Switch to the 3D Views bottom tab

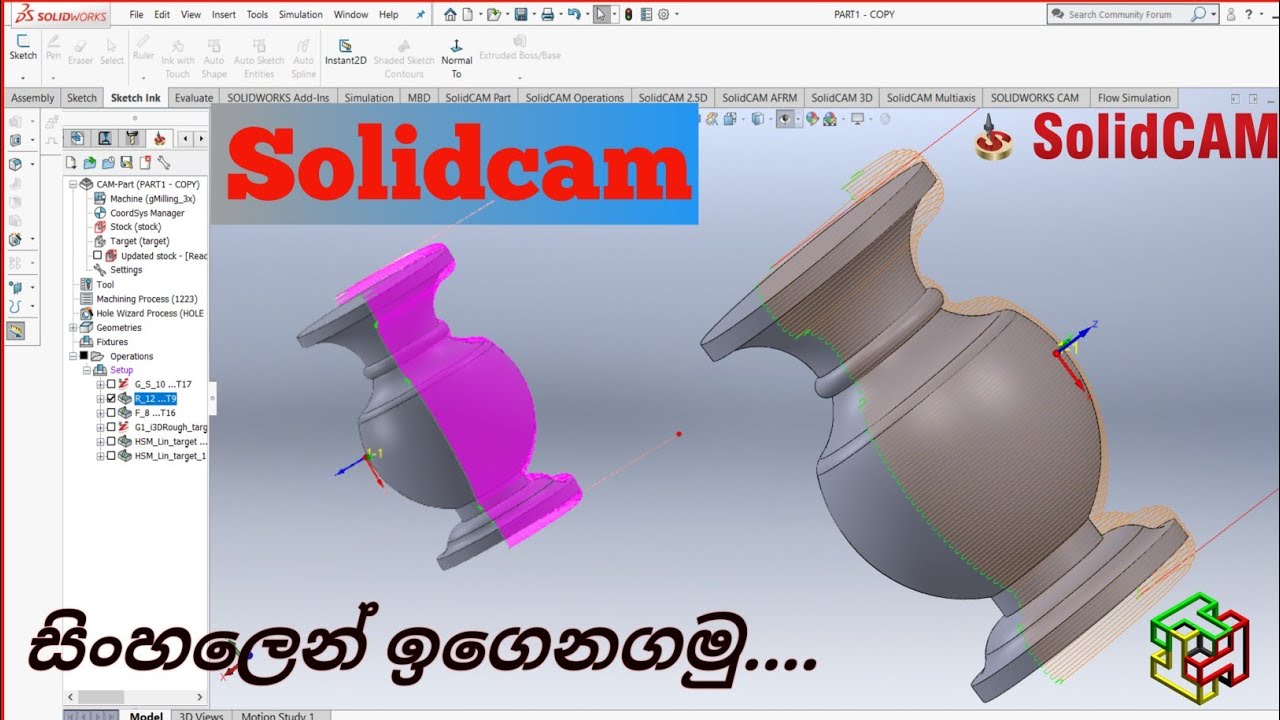[x=200, y=716]
